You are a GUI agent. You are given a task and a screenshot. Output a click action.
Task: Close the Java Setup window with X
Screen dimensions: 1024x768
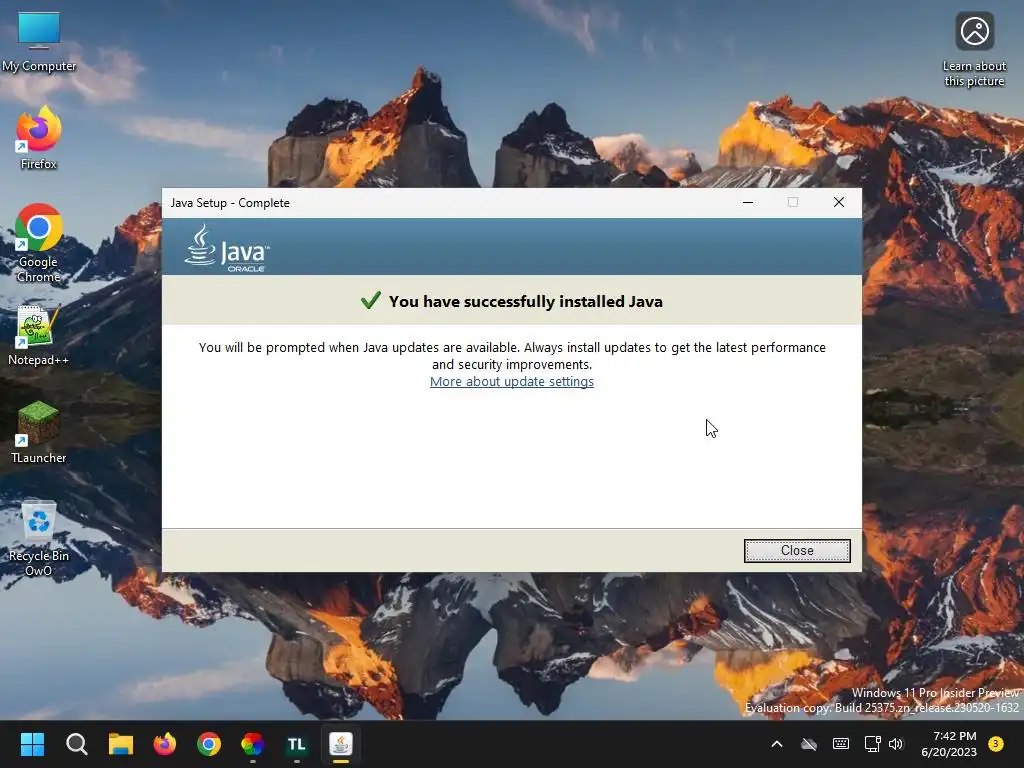click(x=839, y=202)
